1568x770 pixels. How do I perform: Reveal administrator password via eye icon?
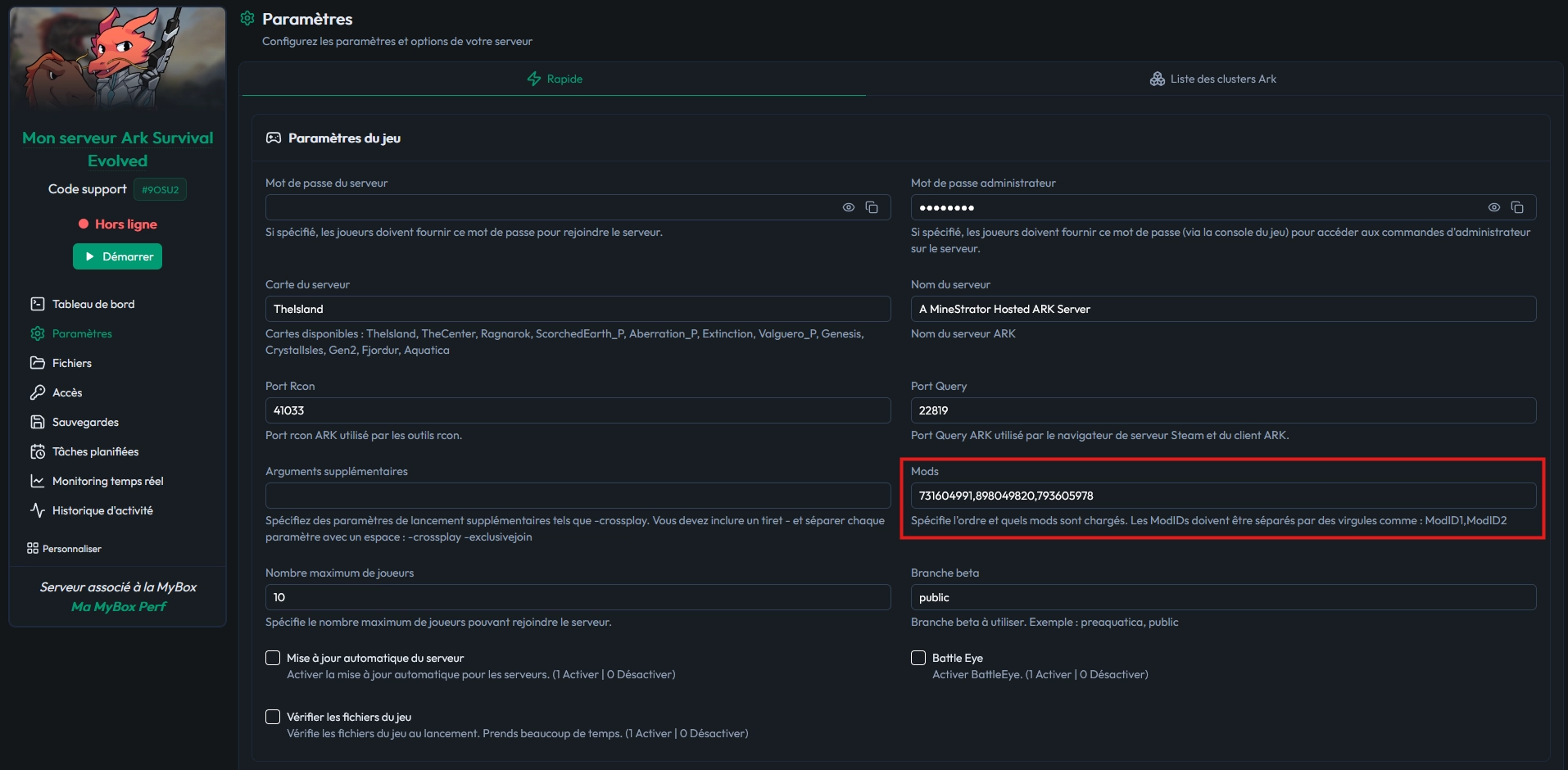click(x=1494, y=207)
